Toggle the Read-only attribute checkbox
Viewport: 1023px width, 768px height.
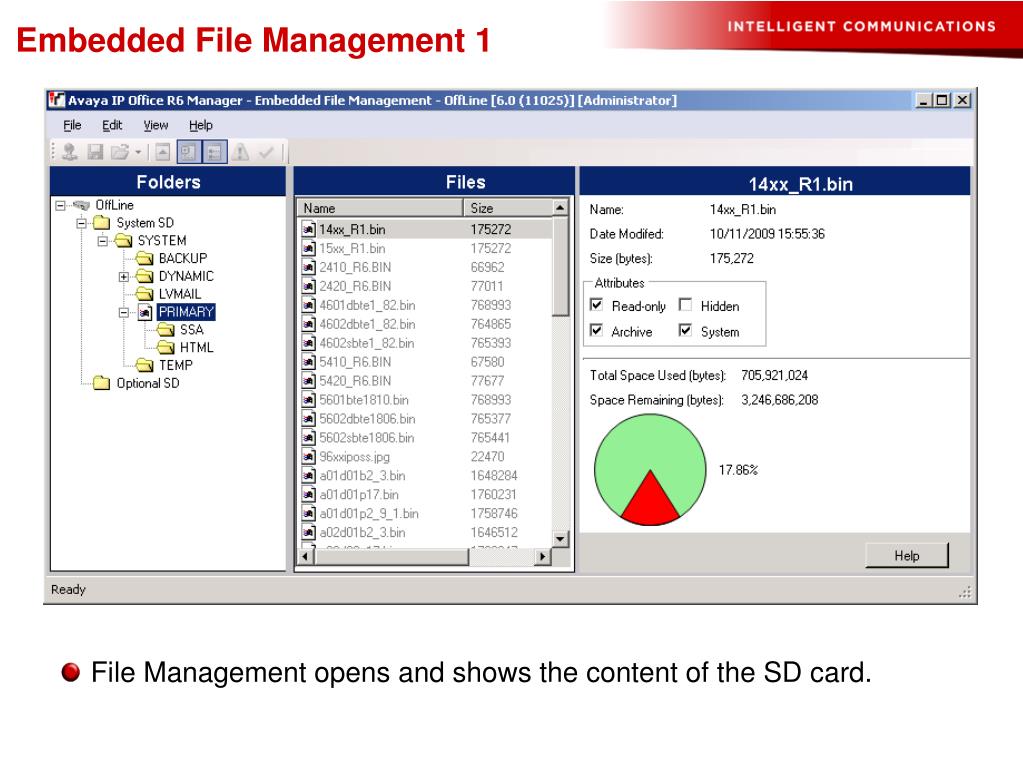596,305
